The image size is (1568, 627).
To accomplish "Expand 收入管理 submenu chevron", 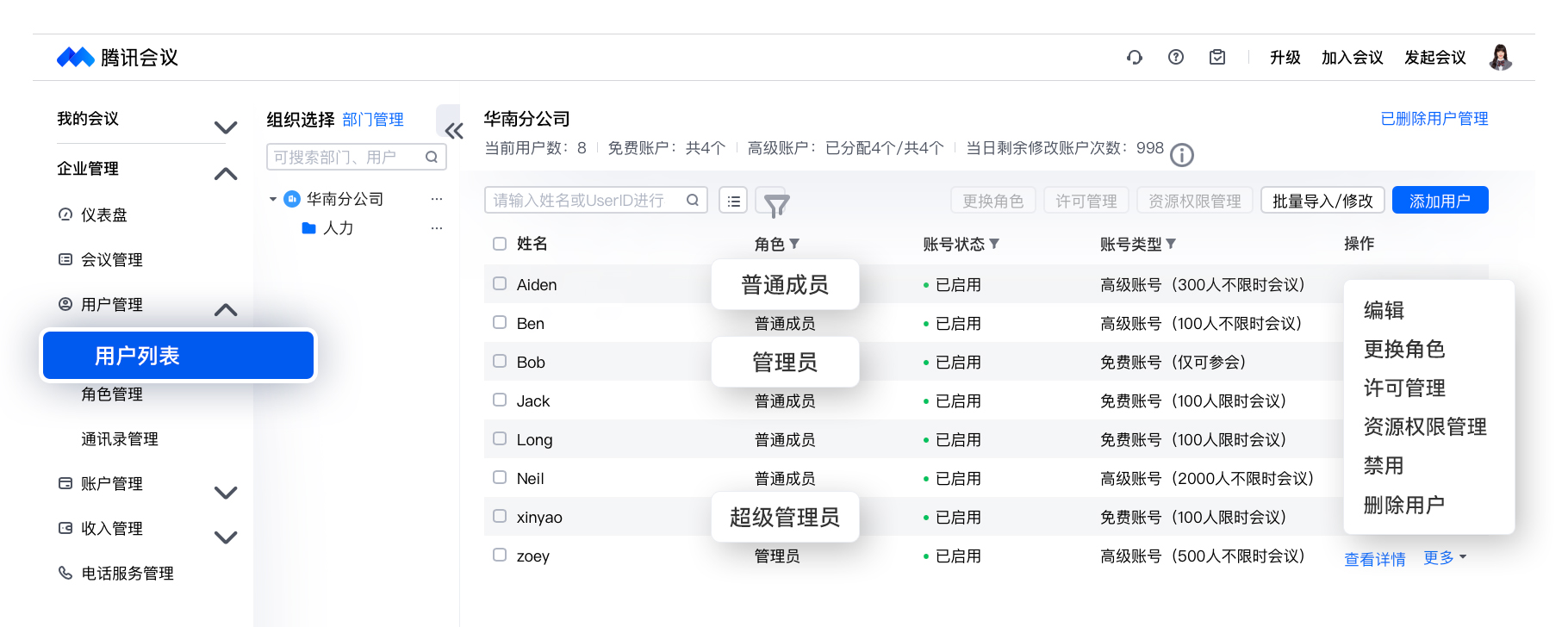I will (x=226, y=537).
